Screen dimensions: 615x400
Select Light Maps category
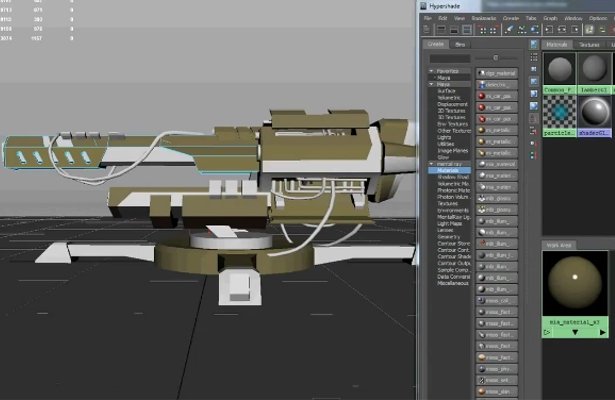coord(449,224)
